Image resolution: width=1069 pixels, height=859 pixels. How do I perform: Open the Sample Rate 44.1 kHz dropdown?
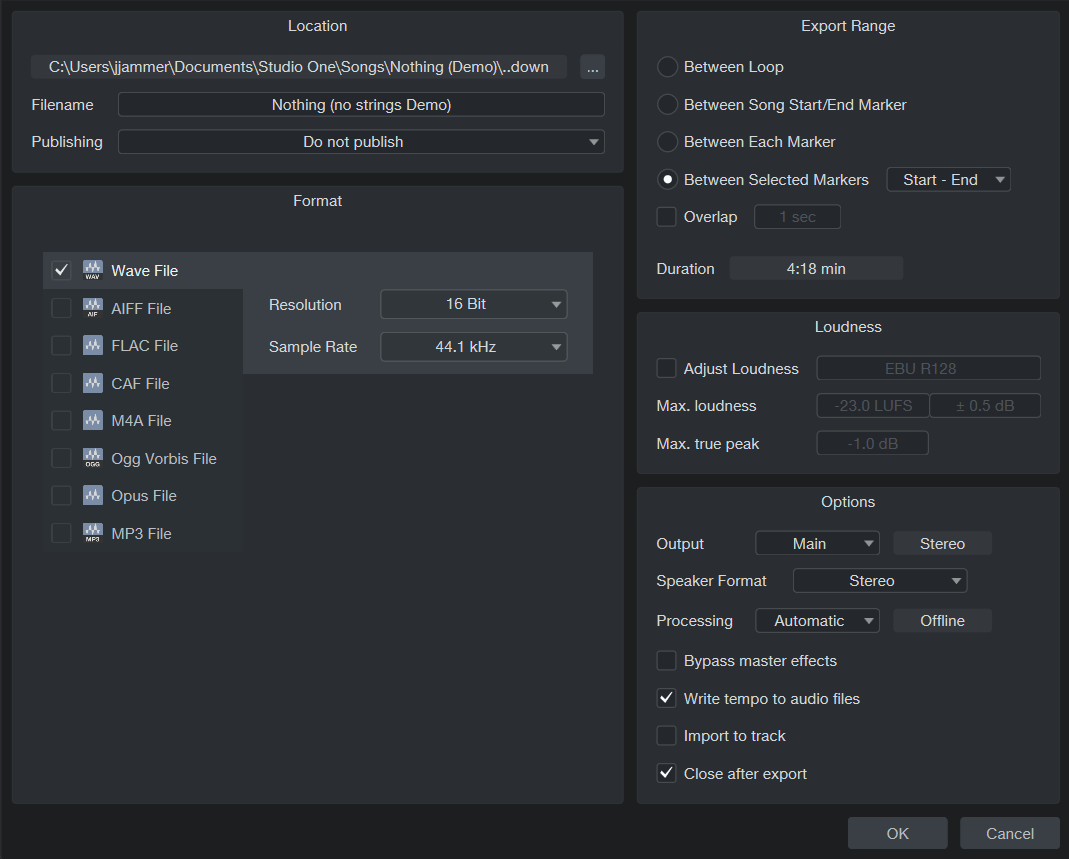point(474,347)
